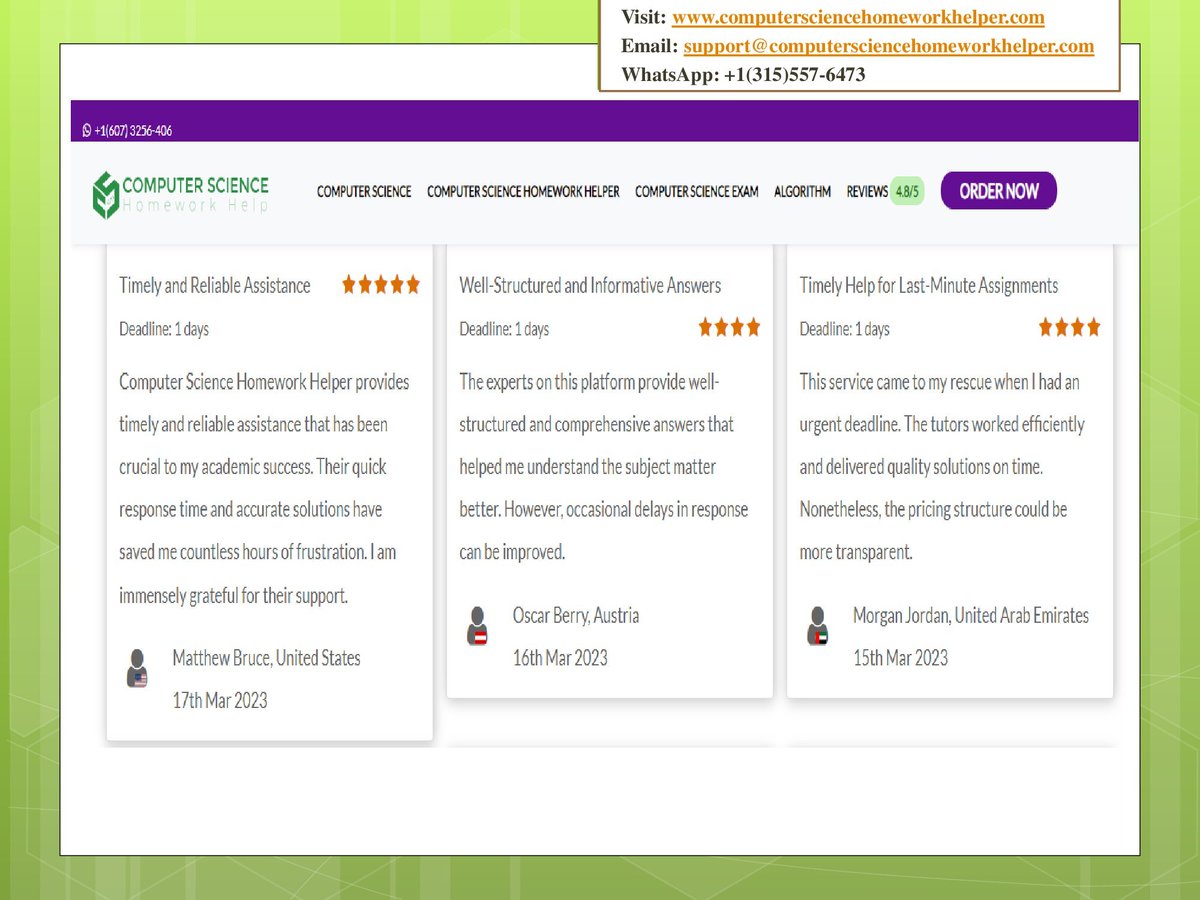Click the WhatsApp icon beside +1(607) 3256-406
Image resolution: width=1200 pixels, height=900 pixels.
pos(87,131)
